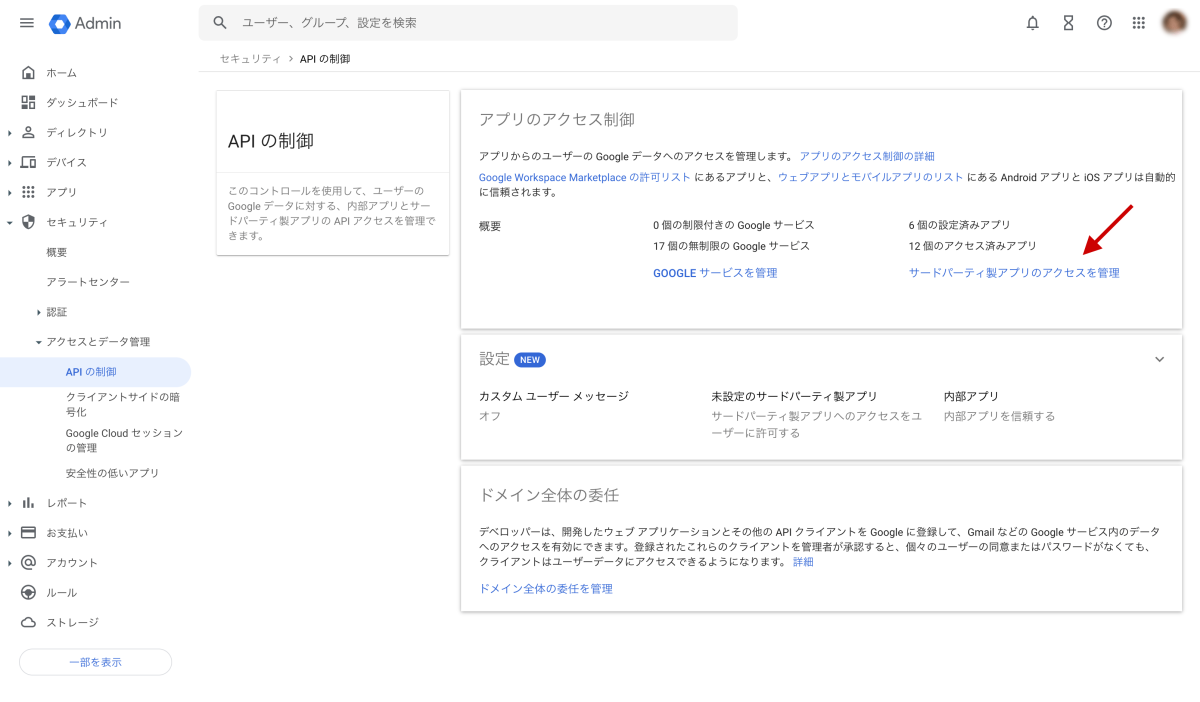Screen dimensions: 1200x702
Task: Click the アカウント at-sign icon
Action: pos(28,562)
